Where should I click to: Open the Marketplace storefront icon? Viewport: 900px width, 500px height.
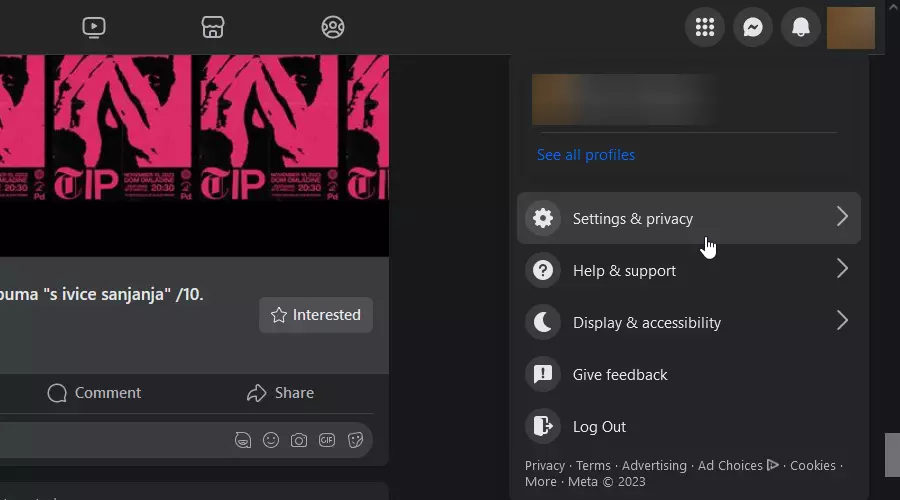coord(213,27)
